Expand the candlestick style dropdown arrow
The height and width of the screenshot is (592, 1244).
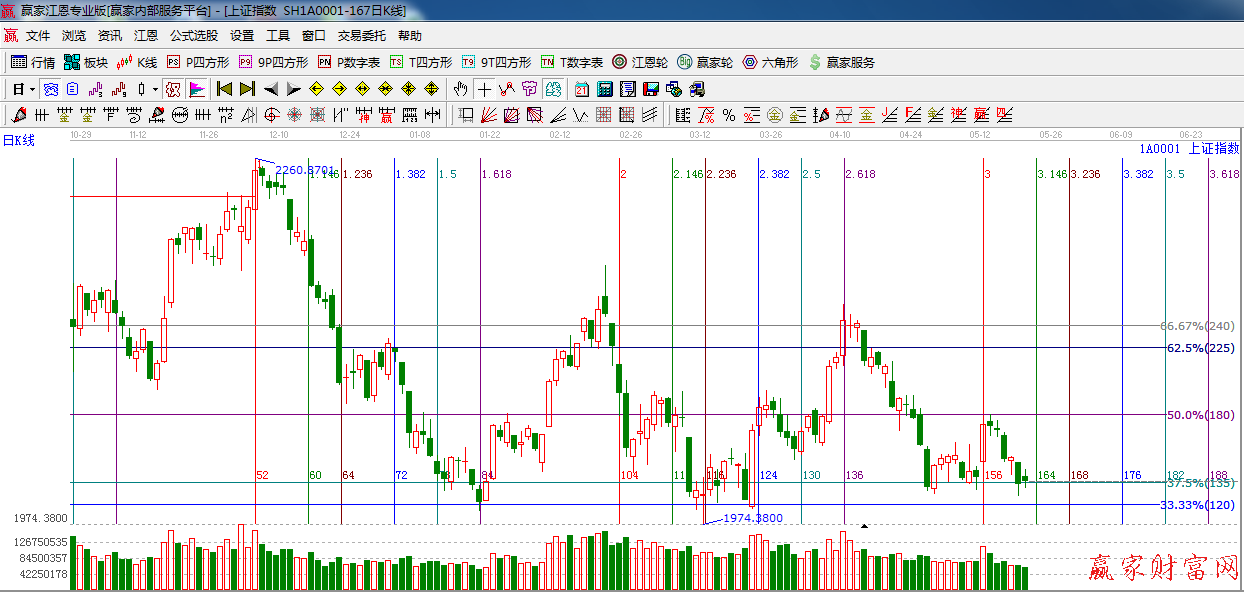pos(155,89)
